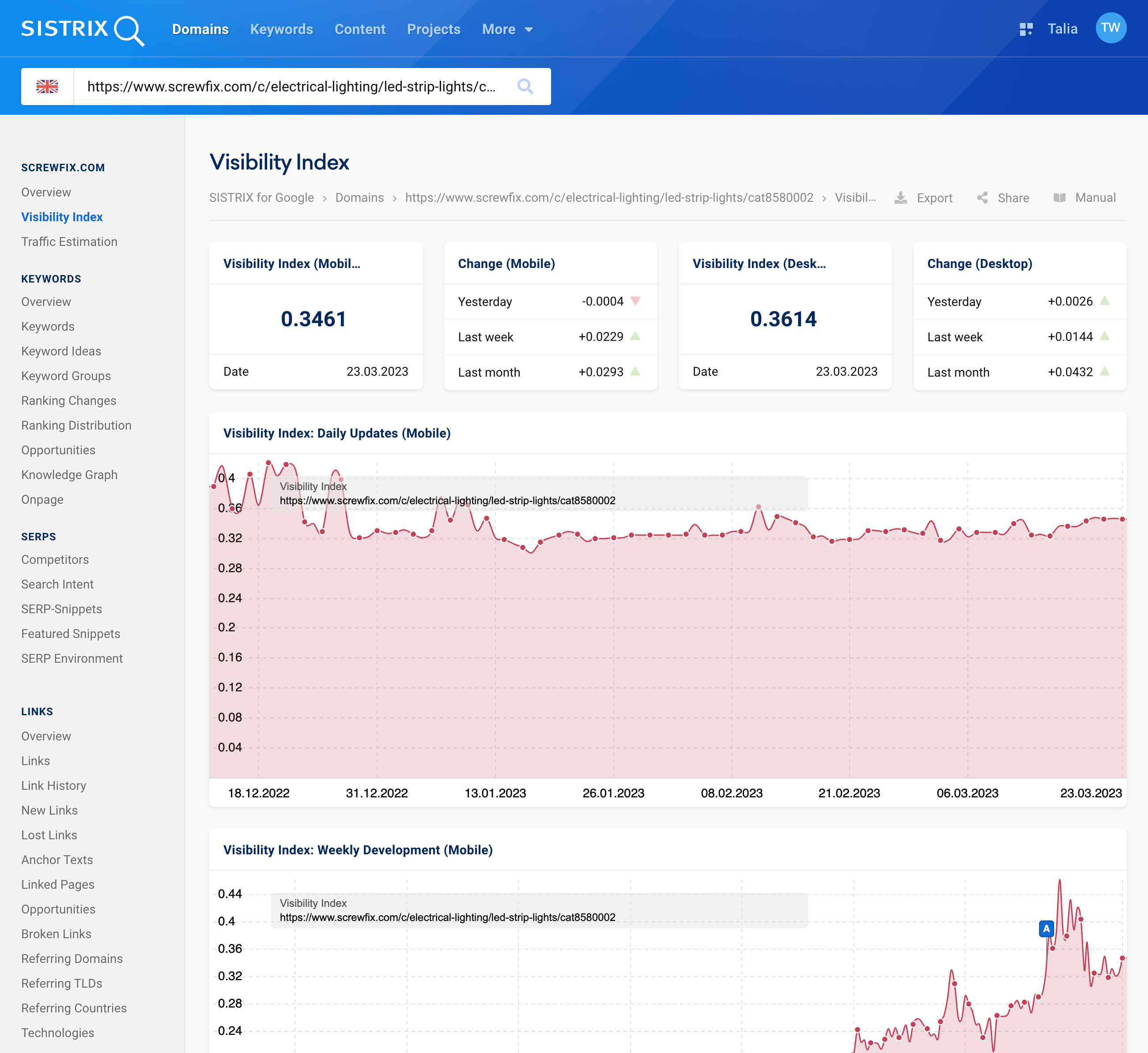Open the TW user avatar

click(x=1110, y=28)
